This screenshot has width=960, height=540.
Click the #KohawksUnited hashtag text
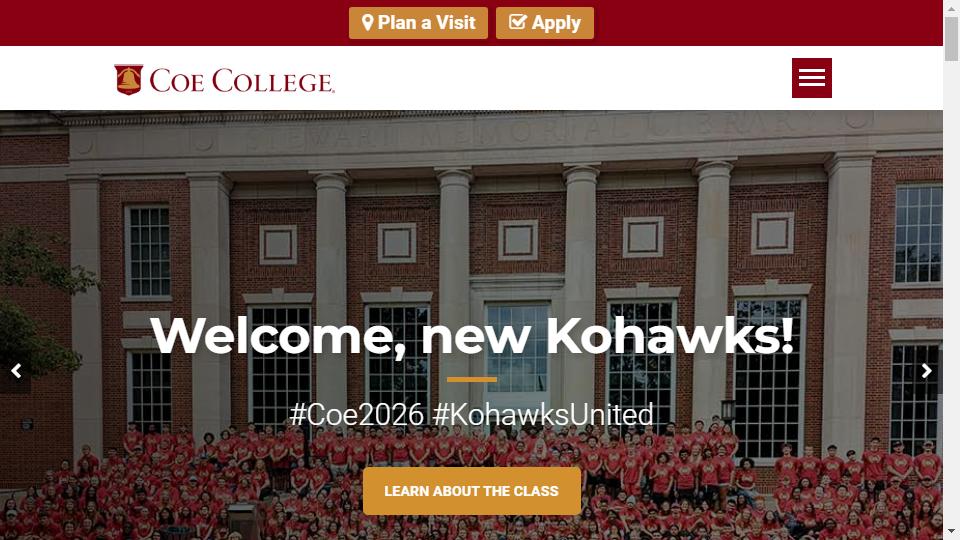click(x=543, y=414)
